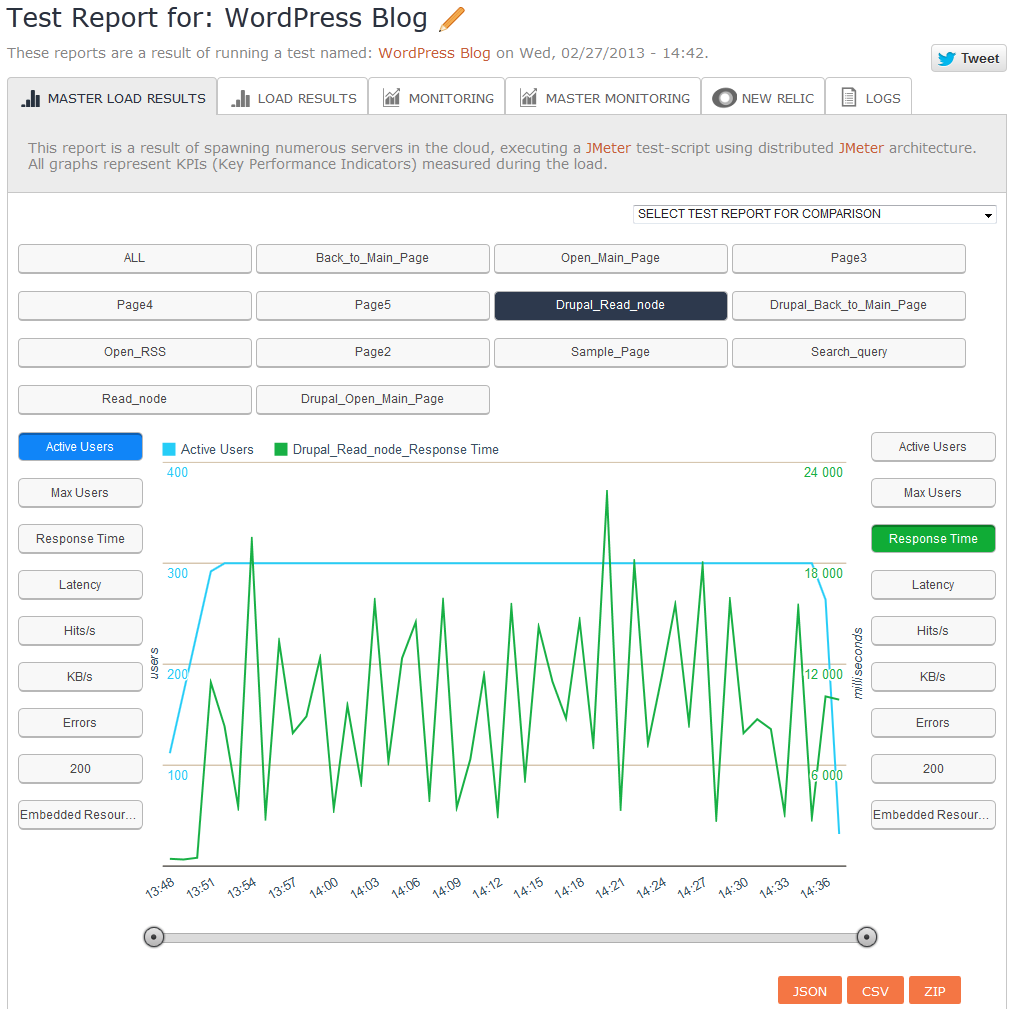Screen dimensions: 1014x1009
Task: Click the 24 000 right axis value
Action: pyautogui.click(x=823, y=473)
